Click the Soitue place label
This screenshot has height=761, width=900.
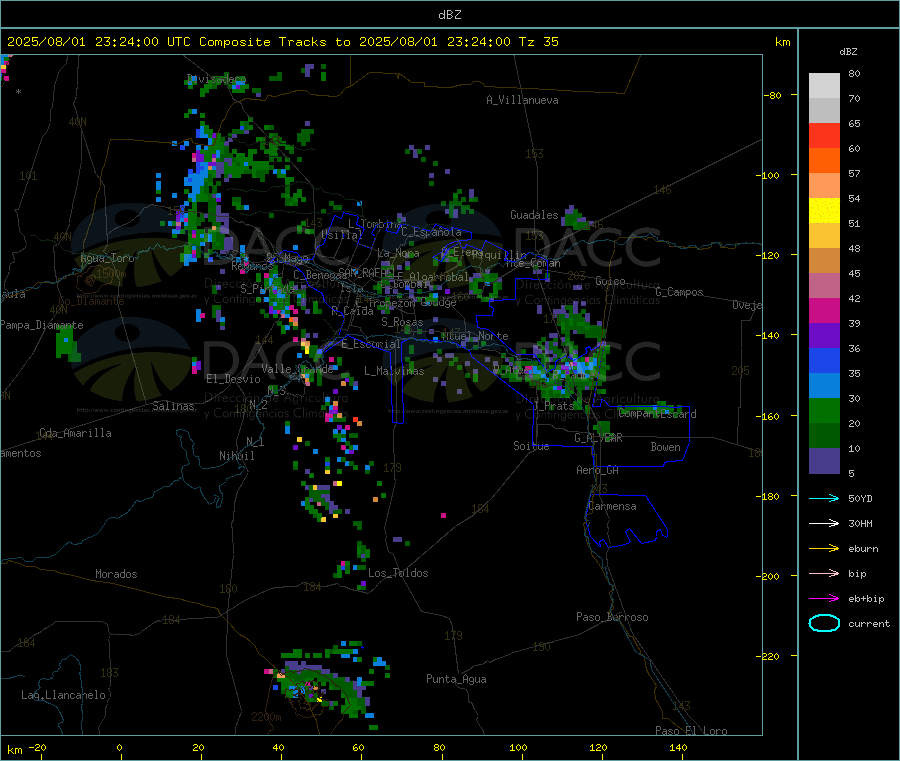pyautogui.click(x=531, y=446)
